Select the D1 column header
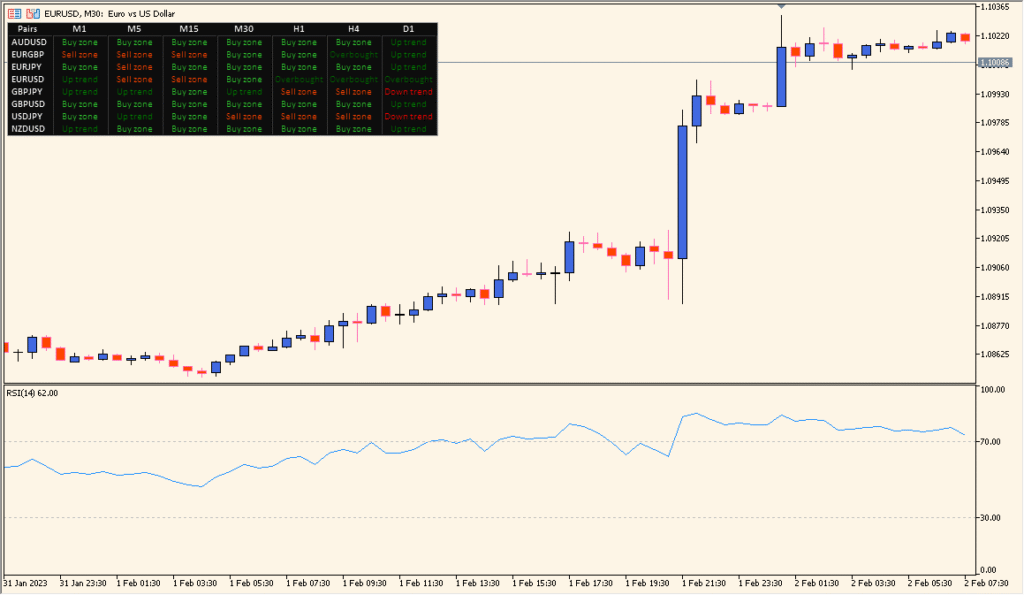Screen dimensions: 1024x595 click(408, 28)
